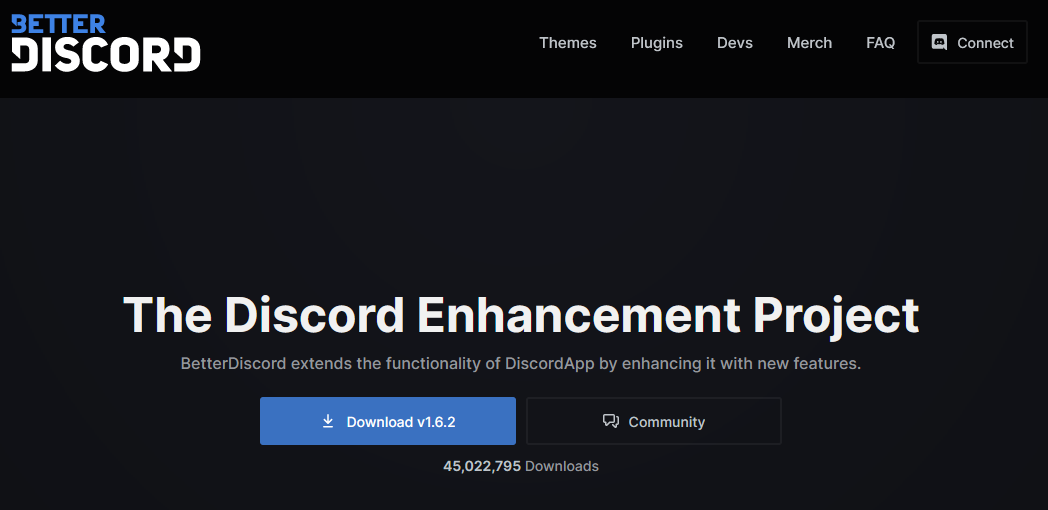The width and height of the screenshot is (1048, 510).
Task: Click the BetterDiscord description subtitle
Action: [521, 364]
